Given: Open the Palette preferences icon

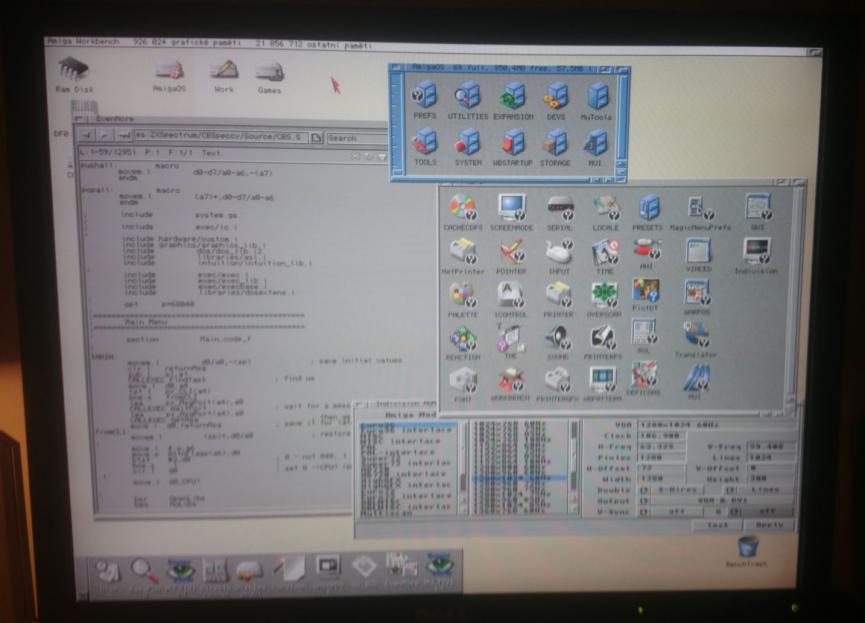Looking at the screenshot, I should [x=461, y=296].
